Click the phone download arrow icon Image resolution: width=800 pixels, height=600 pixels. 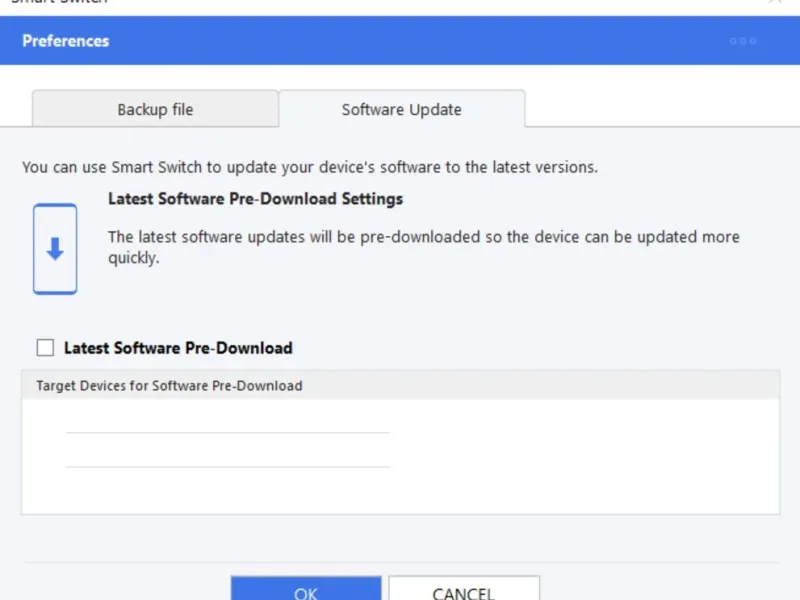click(x=55, y=249)
